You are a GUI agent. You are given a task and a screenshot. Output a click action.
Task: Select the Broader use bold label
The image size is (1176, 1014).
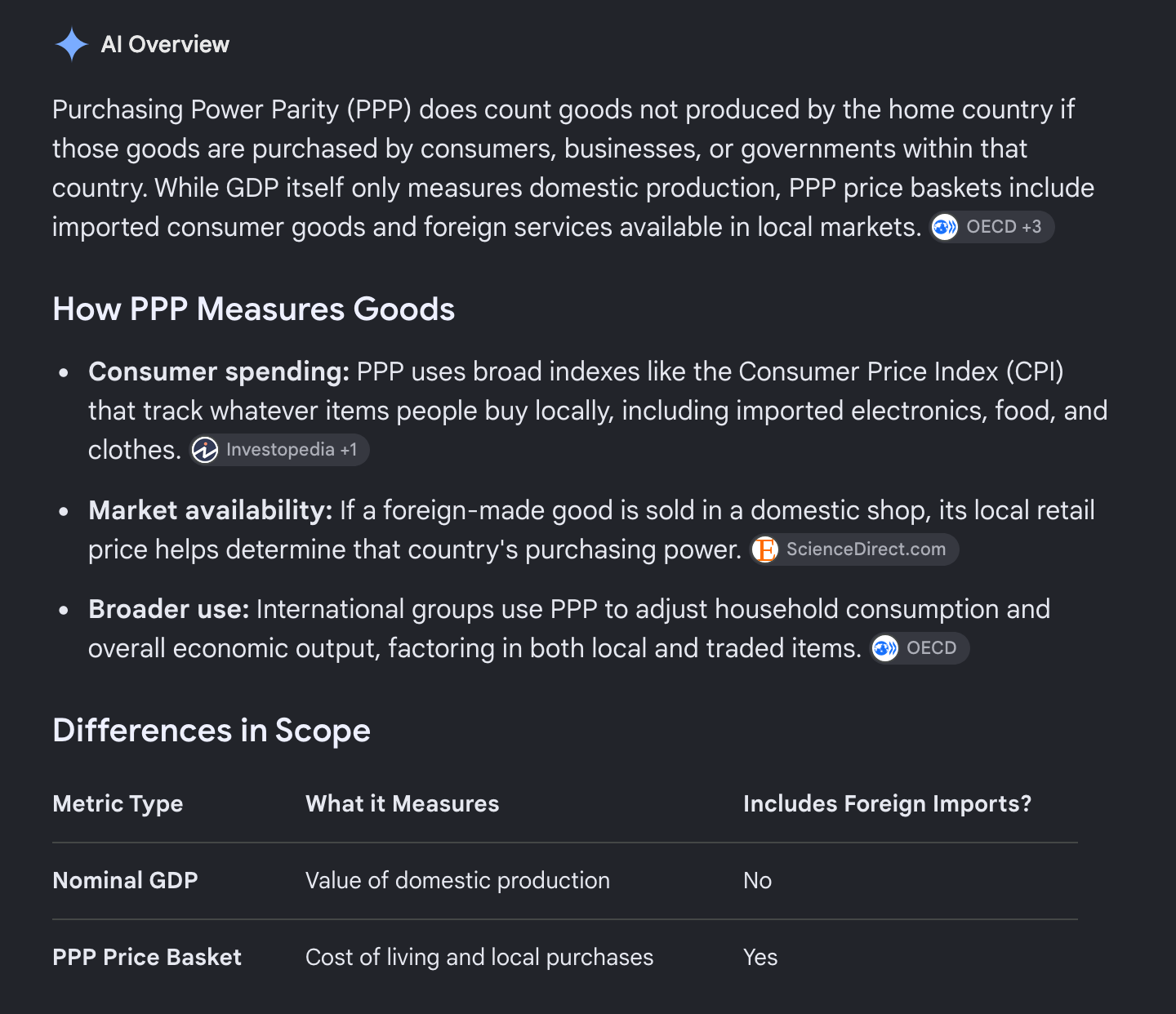[x=168, y=609]
